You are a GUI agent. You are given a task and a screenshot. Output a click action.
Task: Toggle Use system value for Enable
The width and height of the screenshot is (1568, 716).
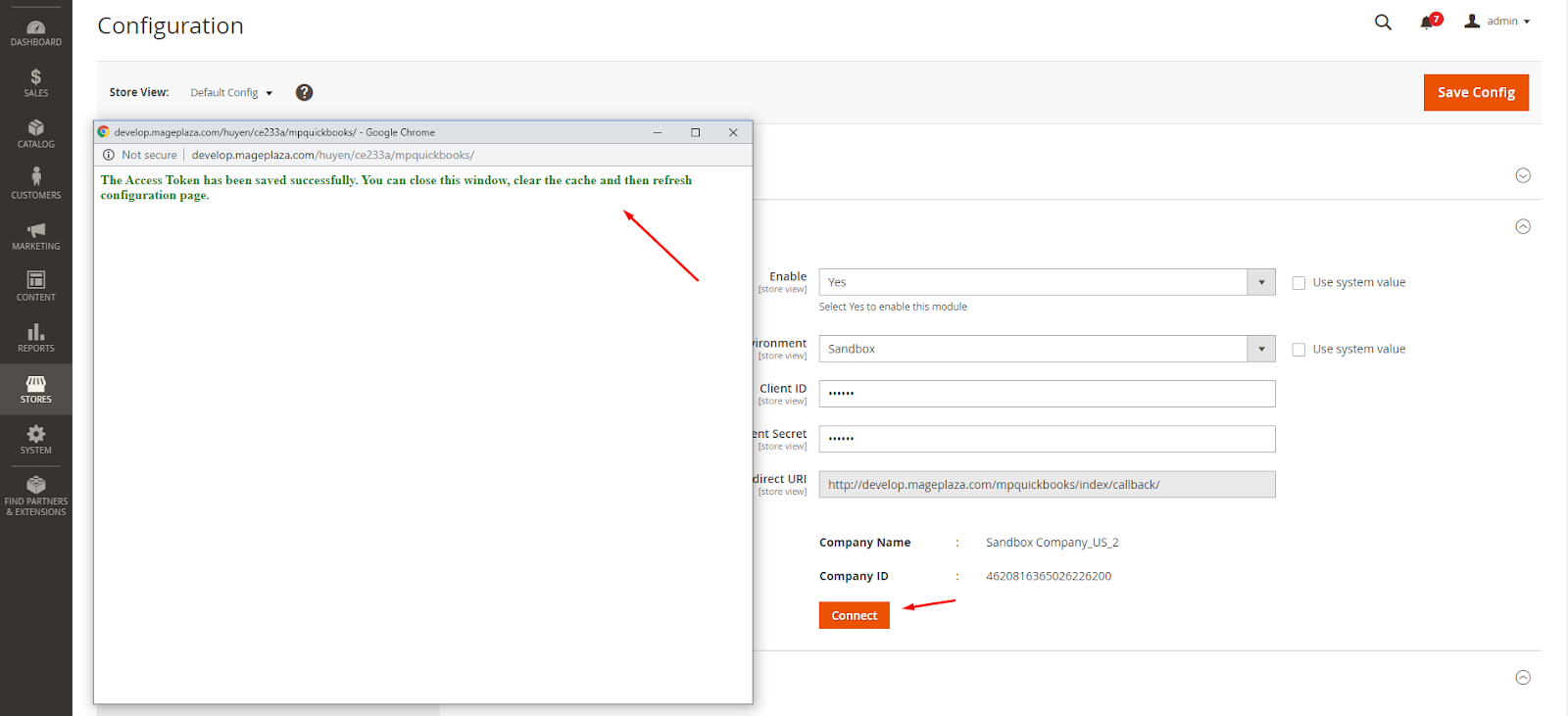point(1298,283)
